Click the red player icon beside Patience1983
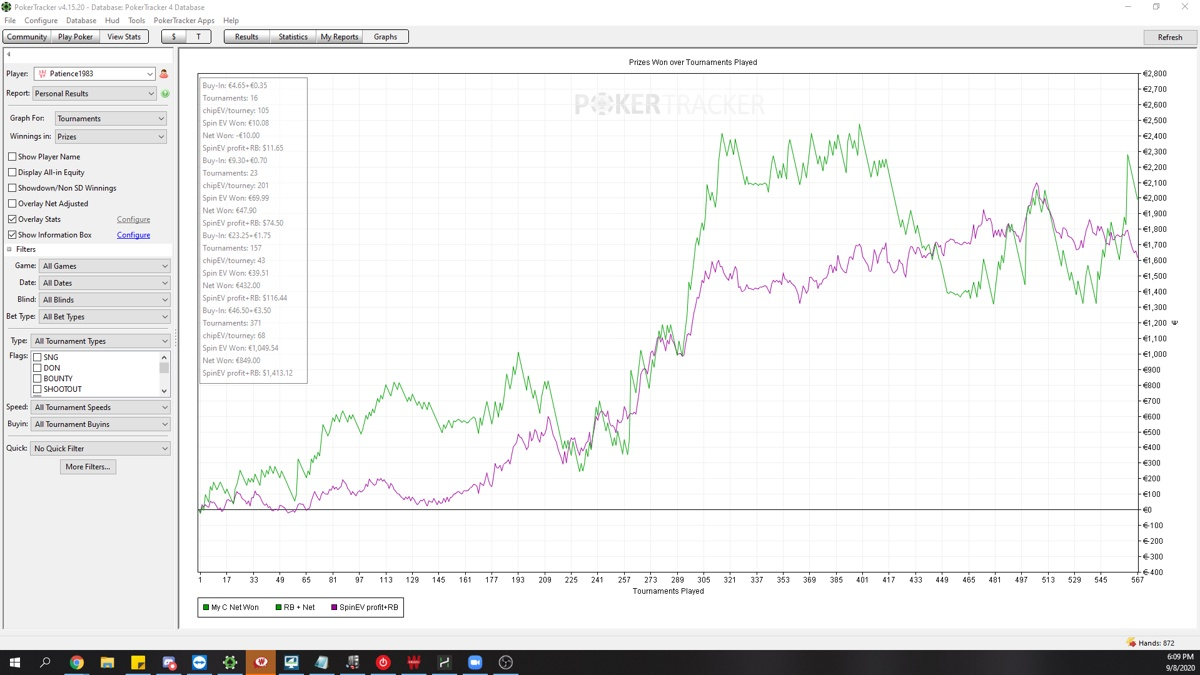The image size is (1200, 675). 164,74
